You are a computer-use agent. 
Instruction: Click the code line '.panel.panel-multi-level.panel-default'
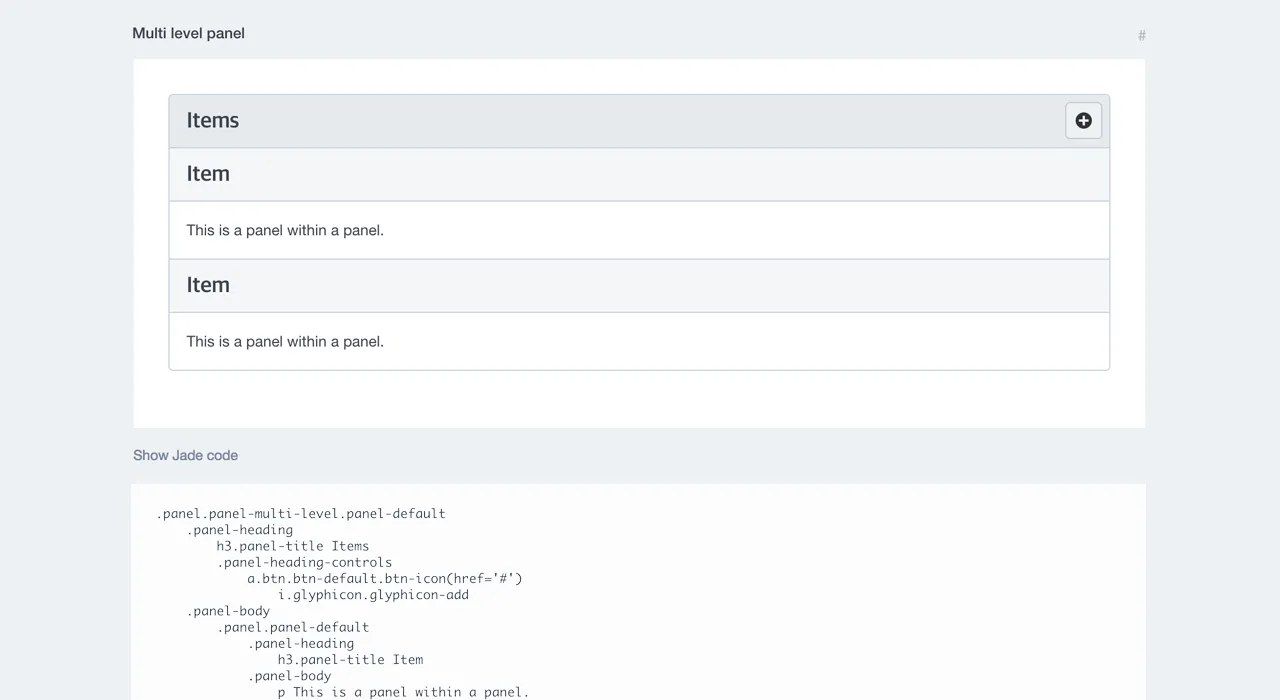point(301,514)
